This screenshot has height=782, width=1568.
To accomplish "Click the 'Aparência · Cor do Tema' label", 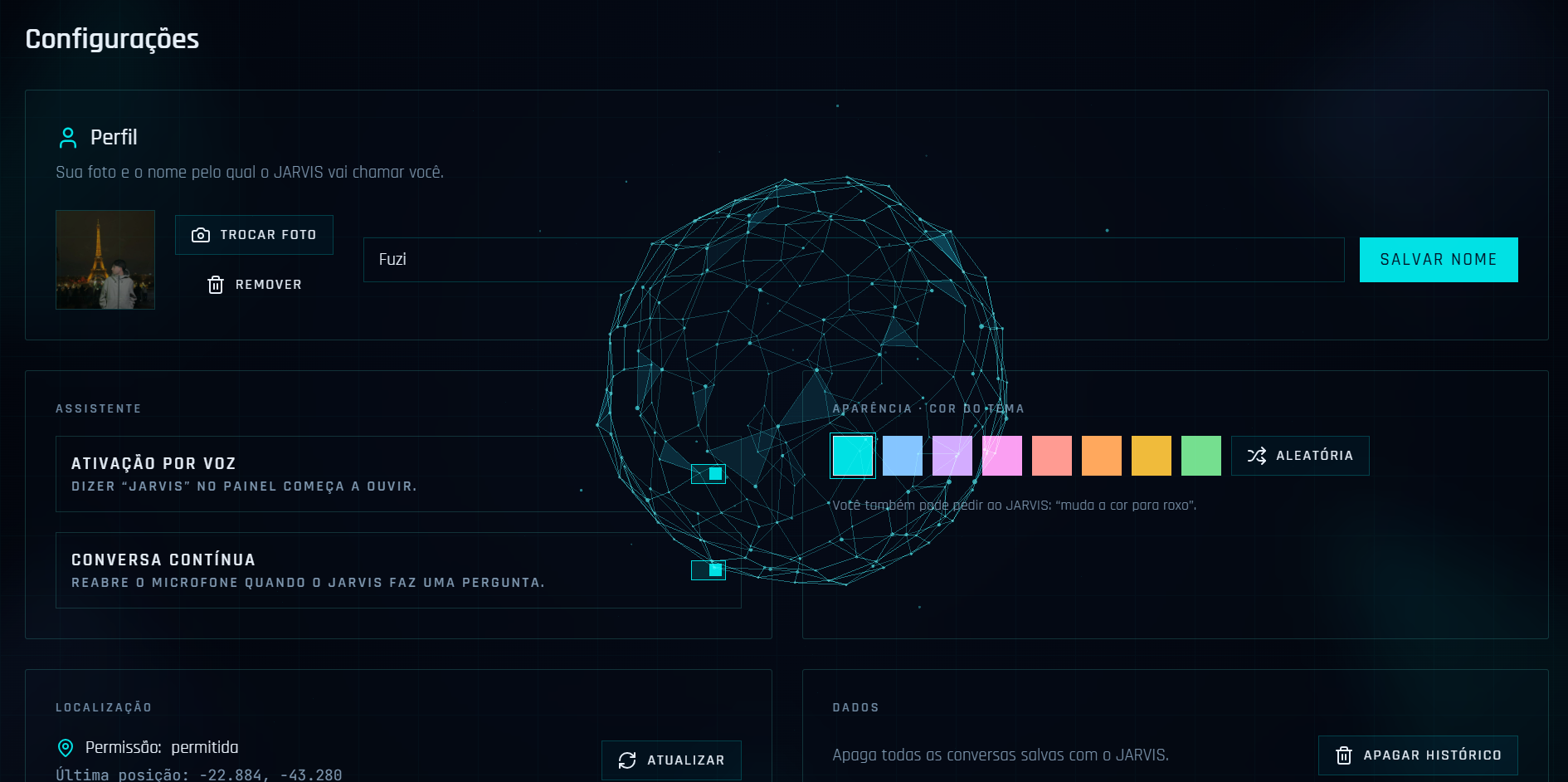I will click(x=928, y=408).
